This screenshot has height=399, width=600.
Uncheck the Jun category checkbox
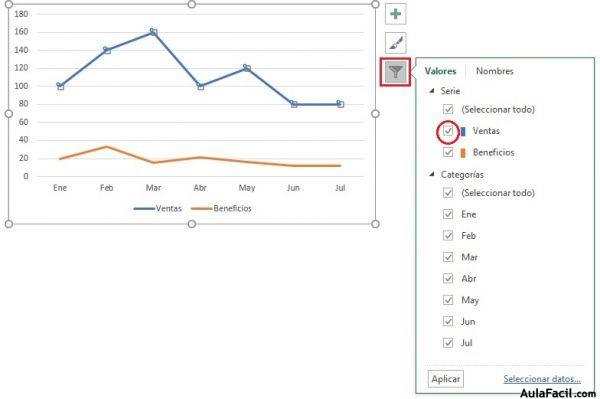(x=448, y=321)
